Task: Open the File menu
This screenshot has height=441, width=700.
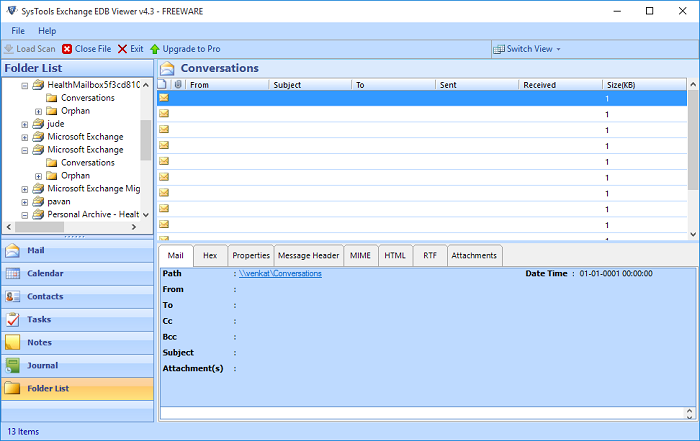Action: pos(18,31)
